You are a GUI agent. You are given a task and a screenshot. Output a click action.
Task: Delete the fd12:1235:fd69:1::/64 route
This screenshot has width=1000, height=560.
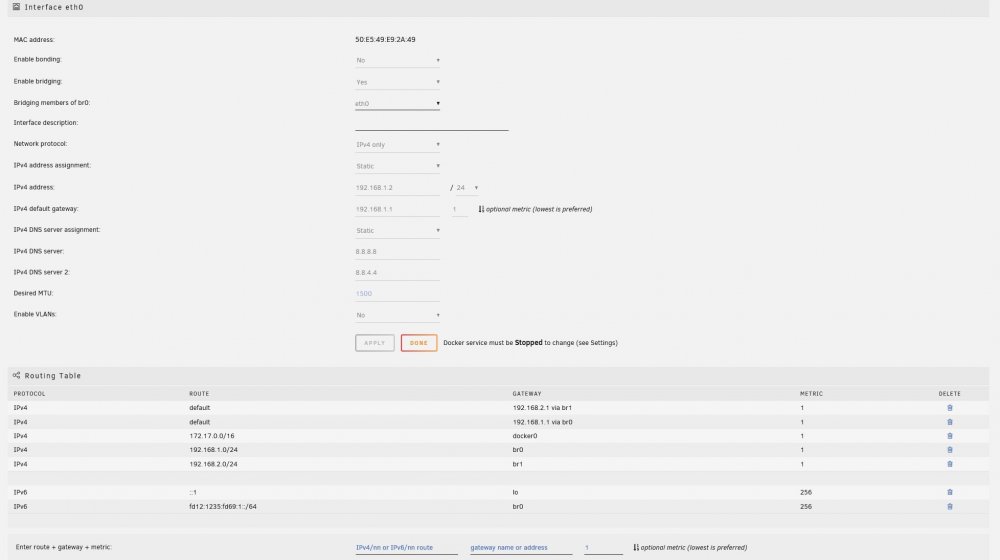pyautogui.click(x=950, y=506)
